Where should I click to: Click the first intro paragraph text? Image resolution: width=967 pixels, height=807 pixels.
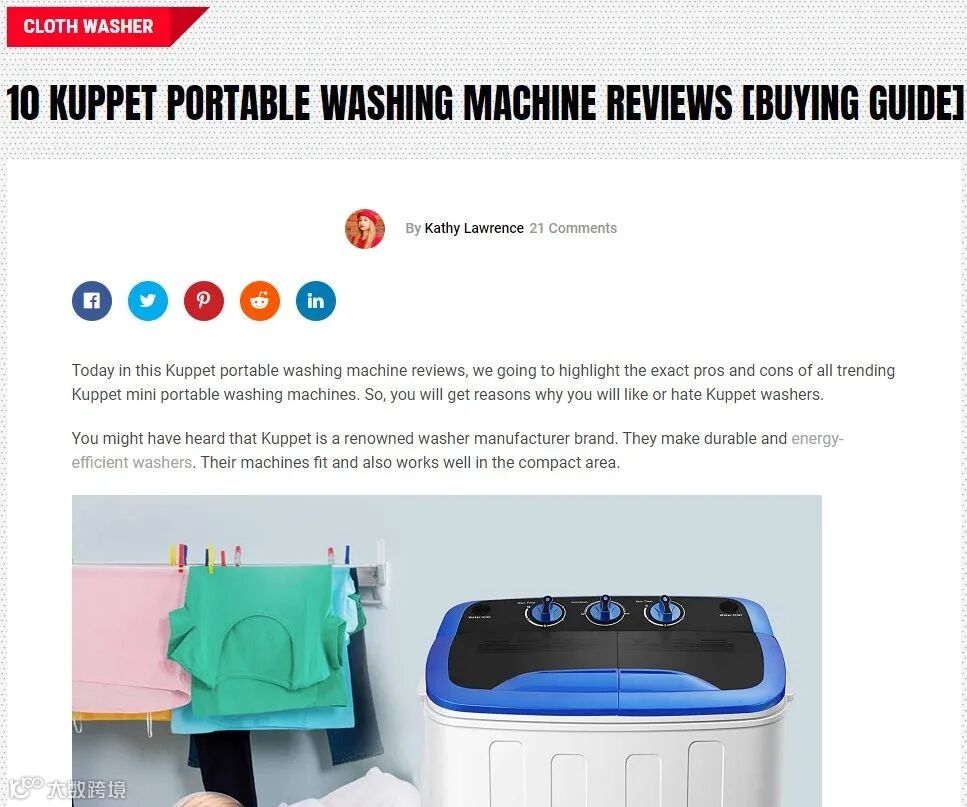pos(483,382)
